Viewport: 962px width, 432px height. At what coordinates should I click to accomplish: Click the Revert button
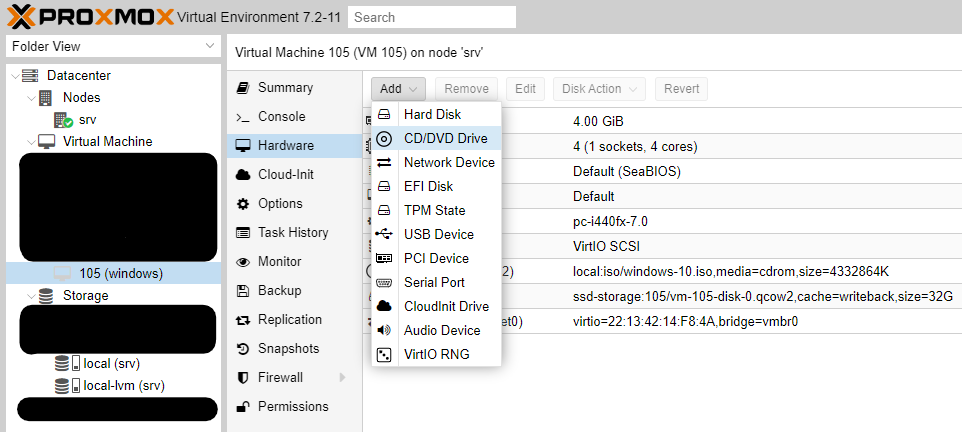[x=681, y=89]
